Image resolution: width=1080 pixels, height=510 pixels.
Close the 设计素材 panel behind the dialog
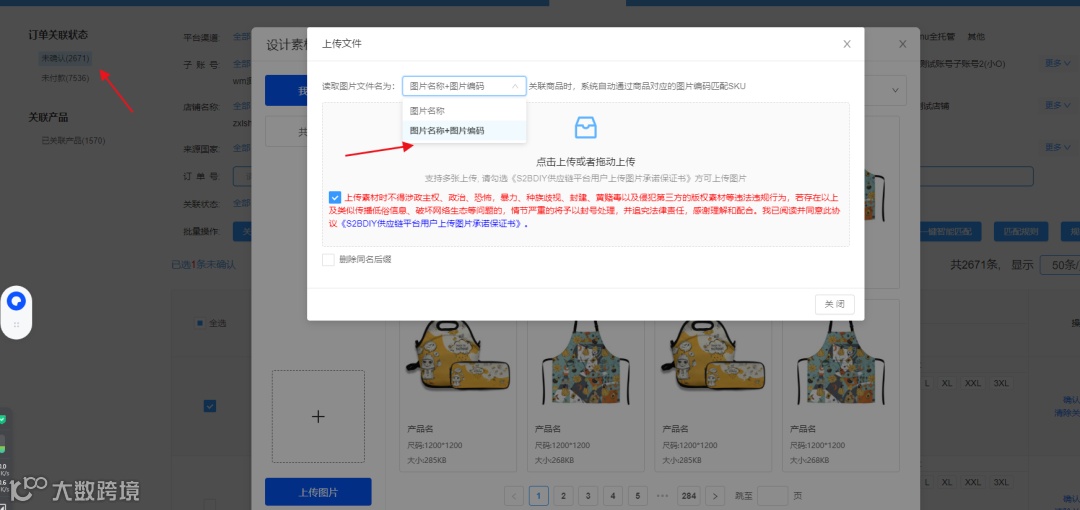point(902,44)
